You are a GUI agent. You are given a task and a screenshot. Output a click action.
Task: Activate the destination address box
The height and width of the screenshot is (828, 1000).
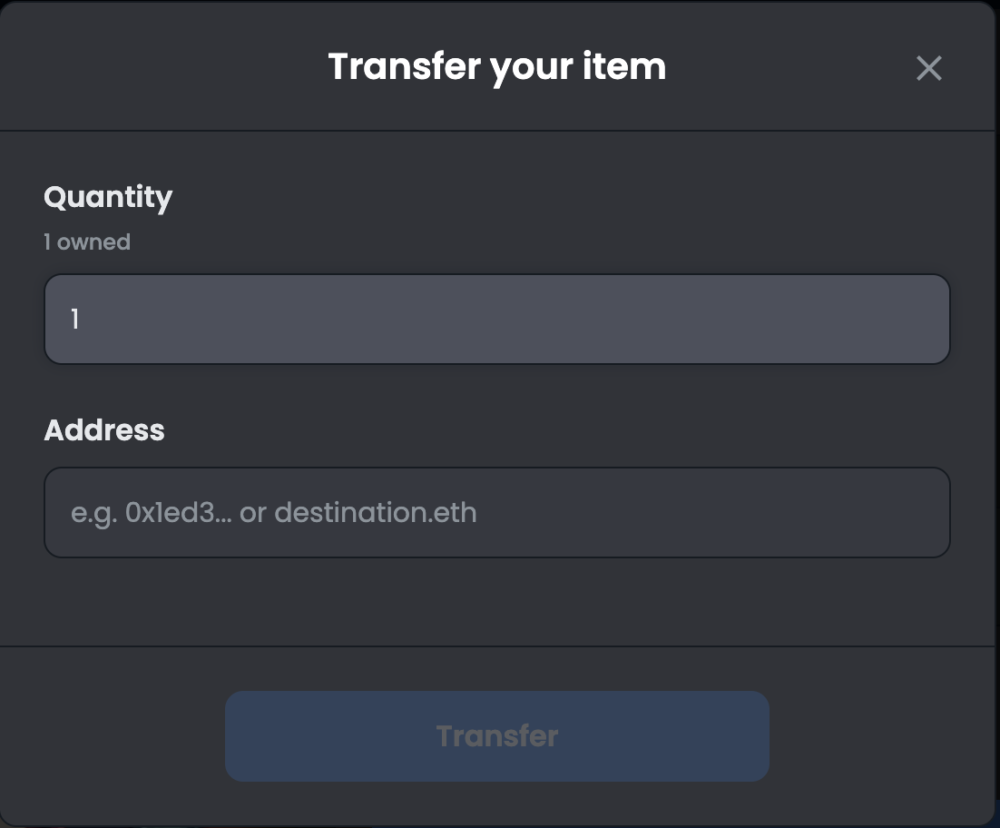[x=497, y=512]
